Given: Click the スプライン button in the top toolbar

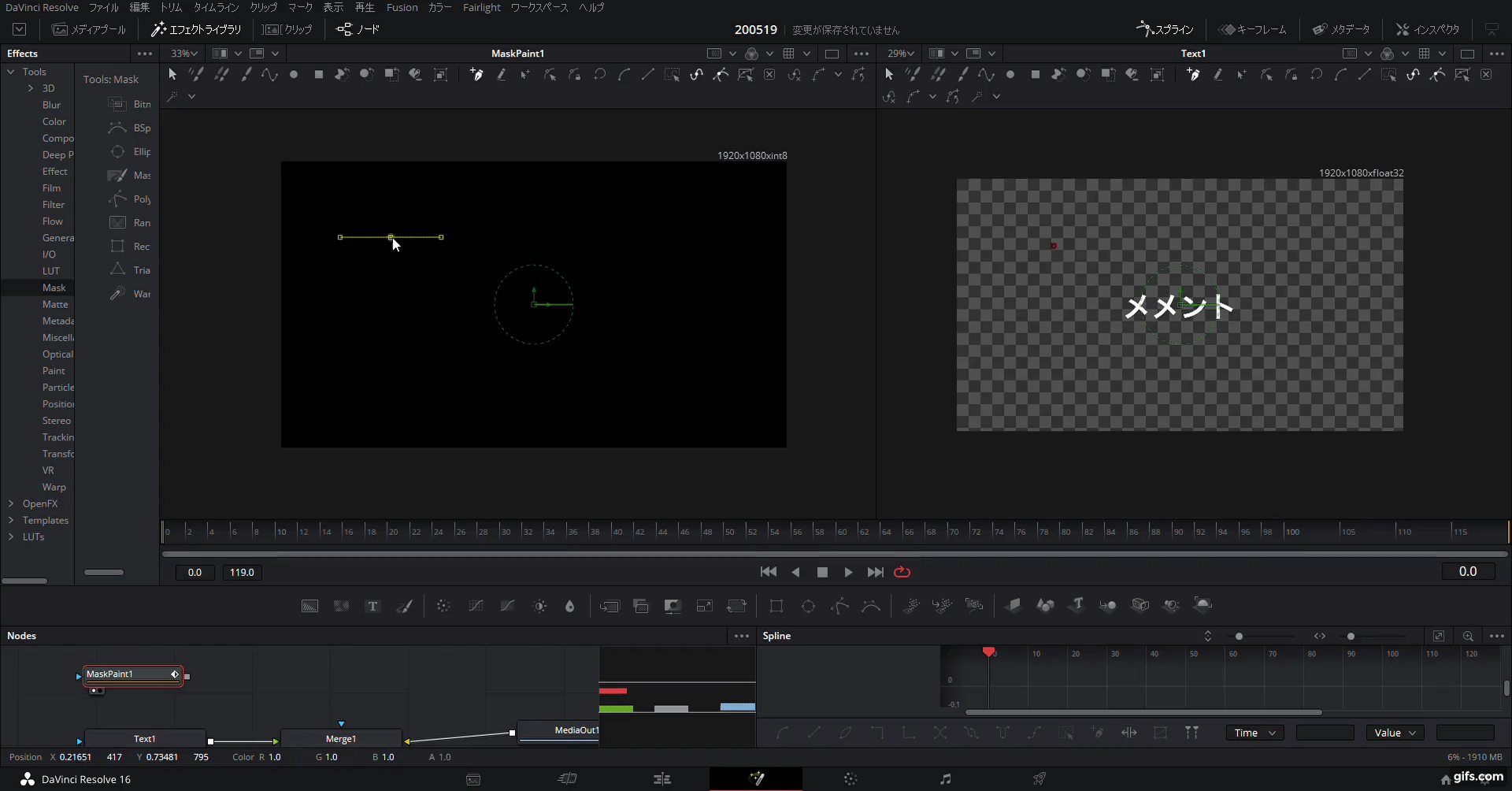Looking at the screenshot, I should [x=1165, y=29].
